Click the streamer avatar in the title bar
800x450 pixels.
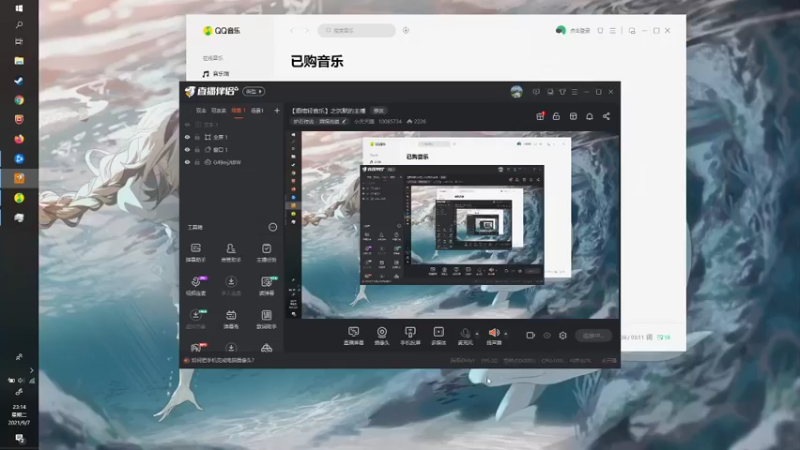click(x=516, y=92)
